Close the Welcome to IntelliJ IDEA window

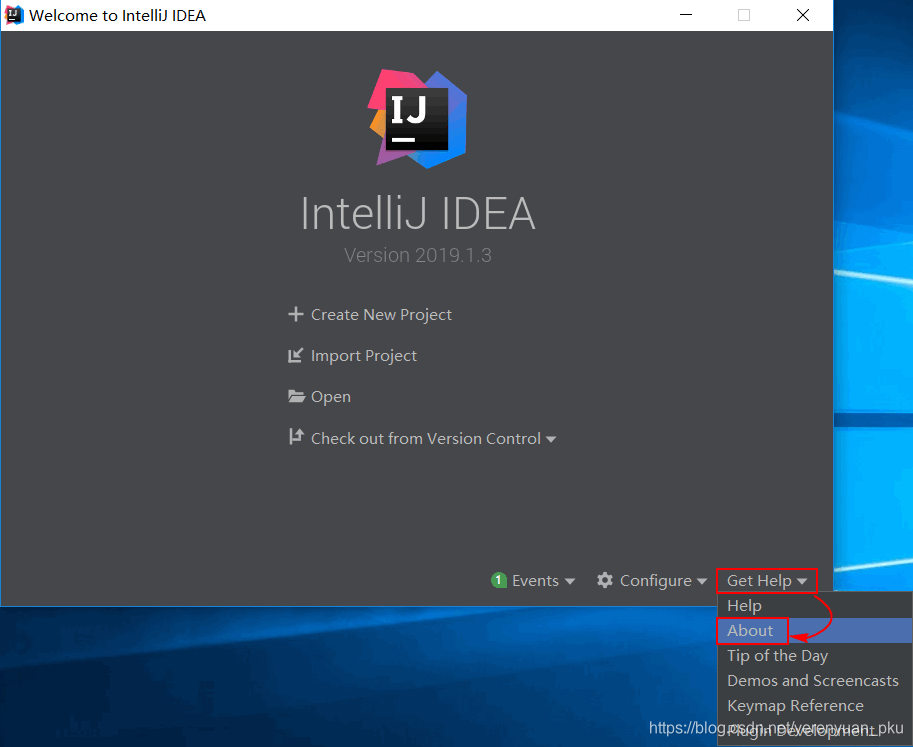click(x=802, y=15)
